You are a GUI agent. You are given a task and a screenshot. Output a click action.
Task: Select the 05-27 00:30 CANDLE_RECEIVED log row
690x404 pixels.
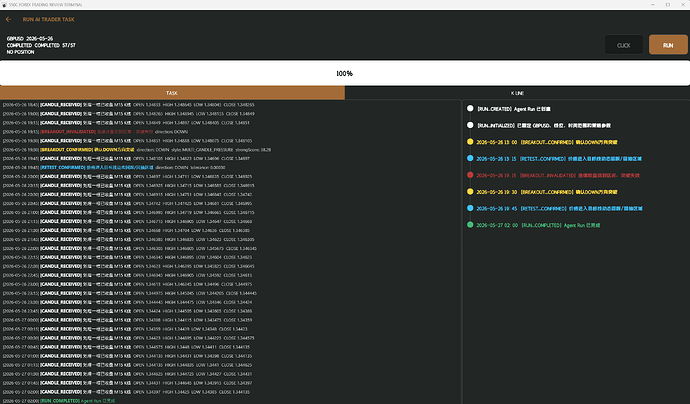[128, 338]
